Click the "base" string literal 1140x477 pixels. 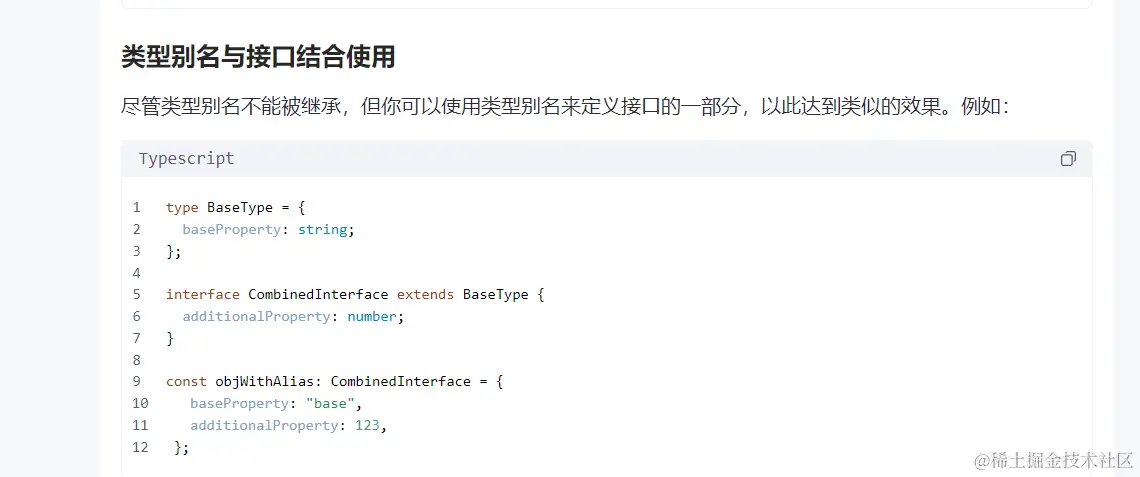point(330,403)
